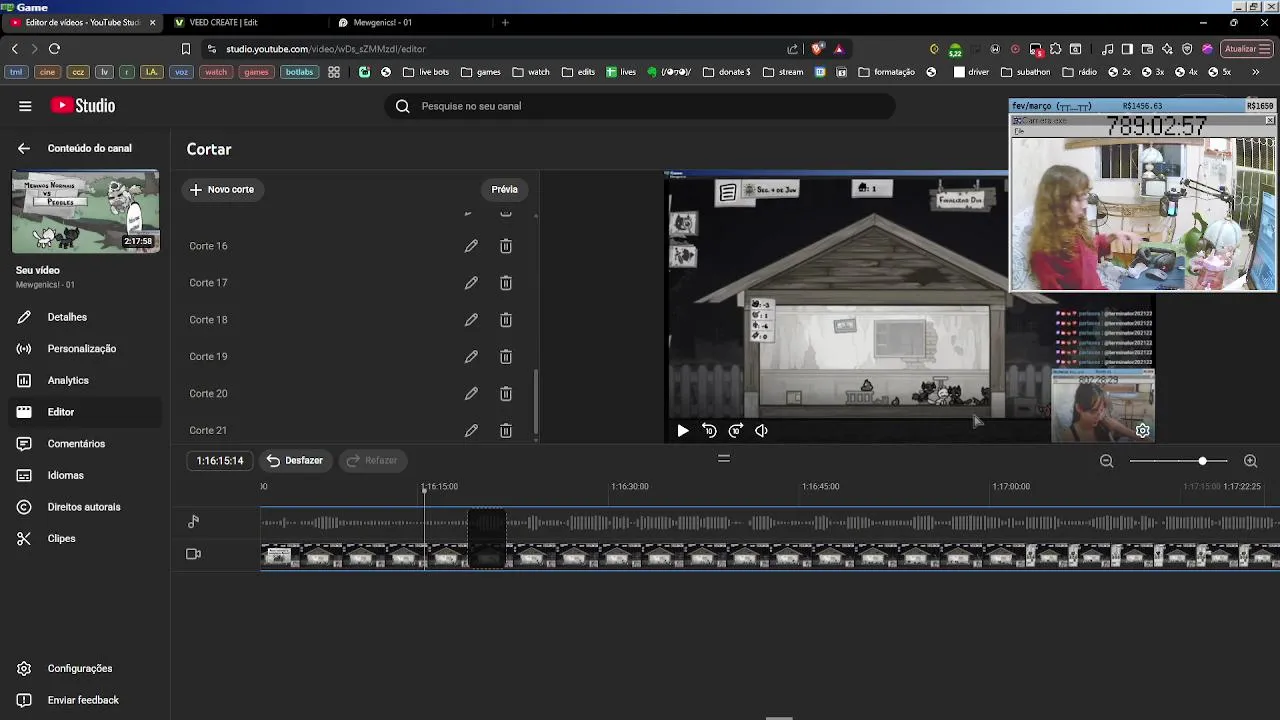
Task: Click the share page icon in the address bar
Action: (x=793, y=49)
